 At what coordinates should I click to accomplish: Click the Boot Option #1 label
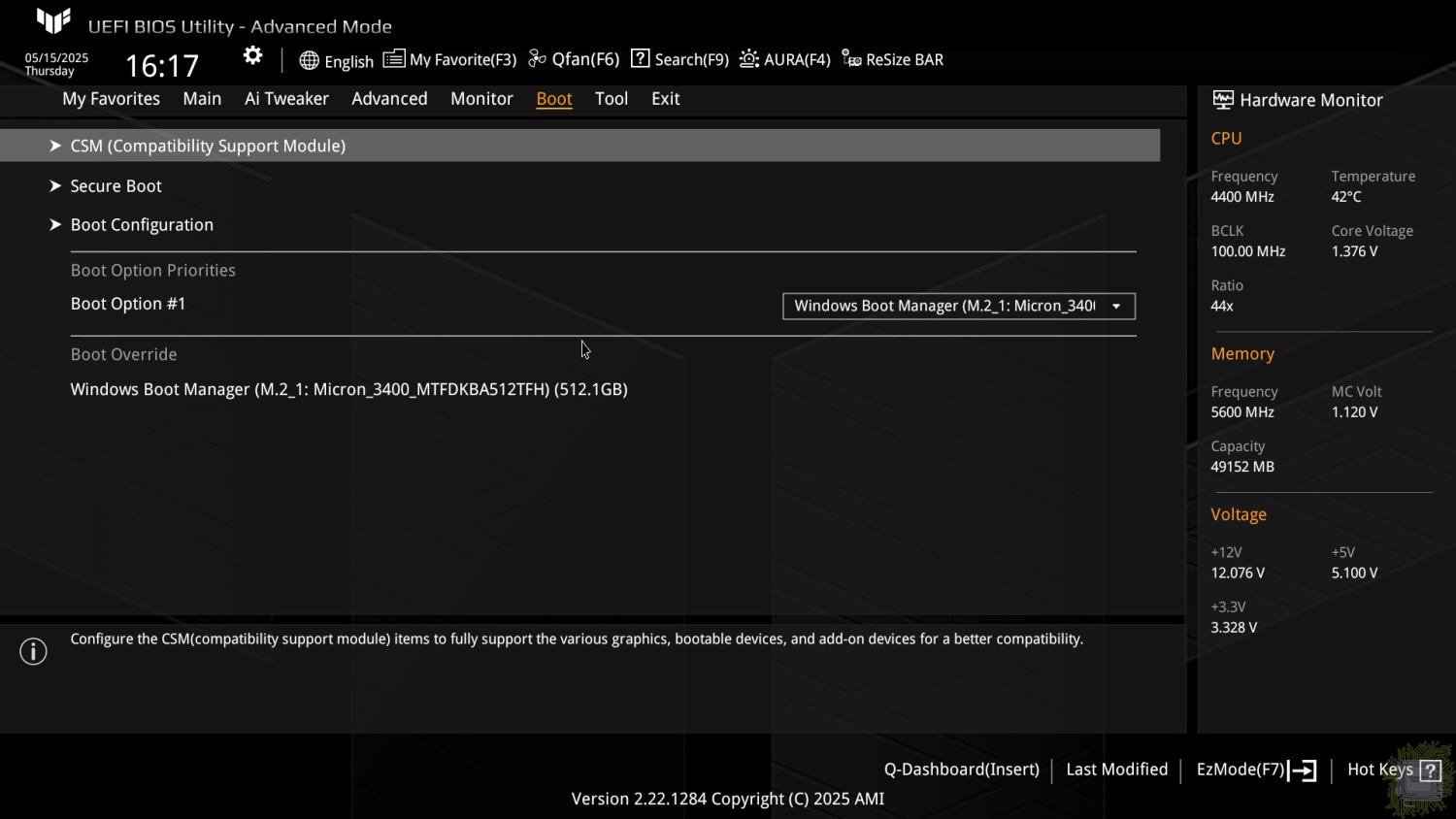click(x=128, y=304)
